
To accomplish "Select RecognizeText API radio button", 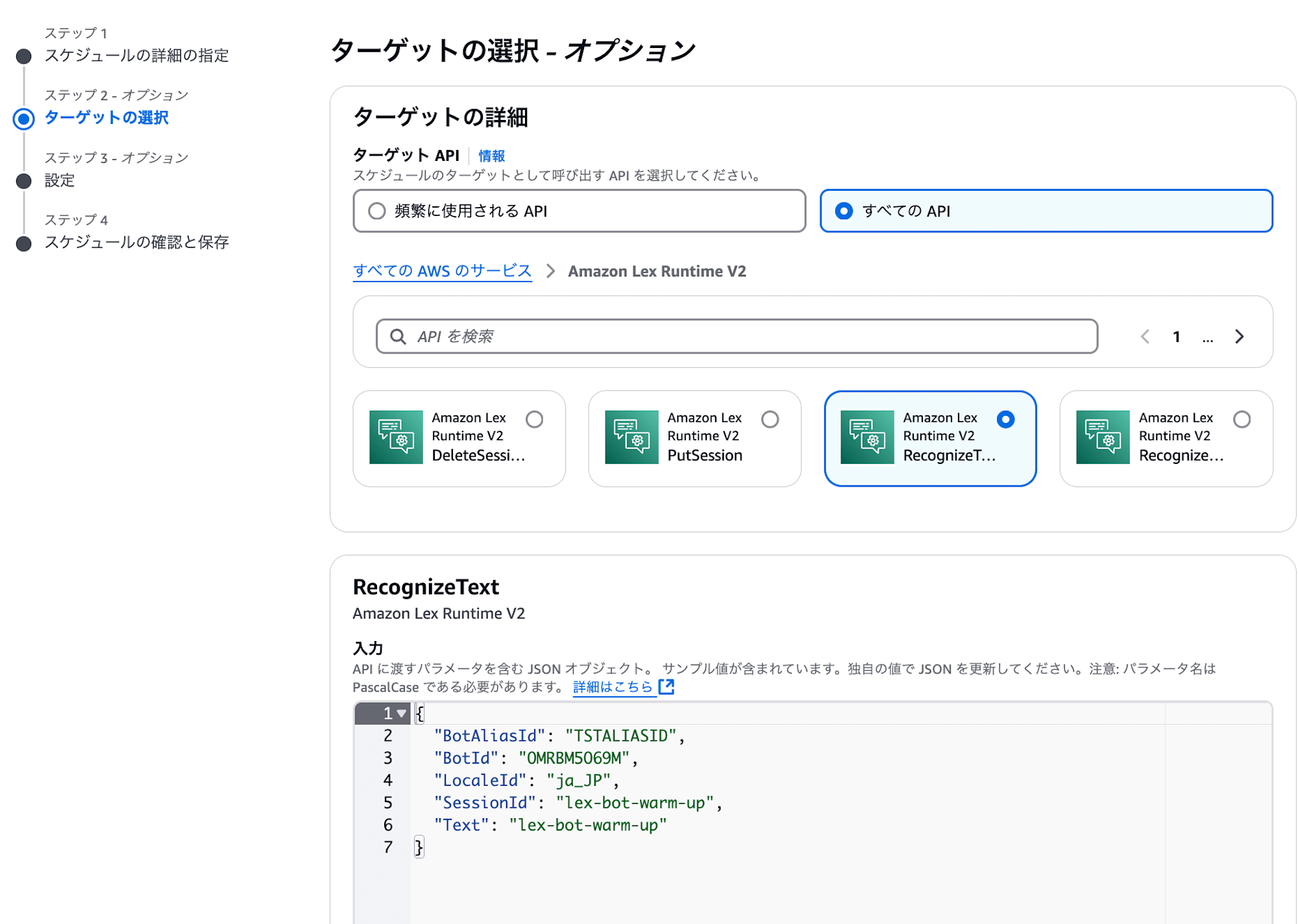I will click(1006, 419).
